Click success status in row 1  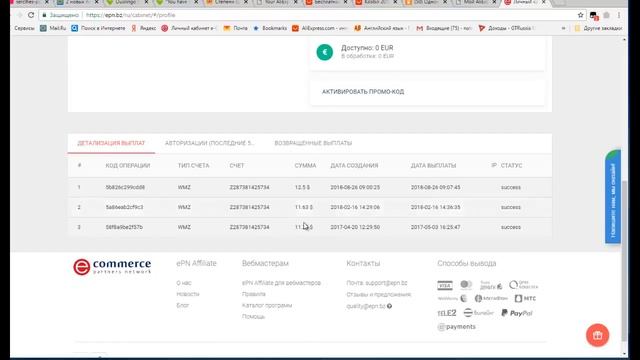[x=511, y=187]
